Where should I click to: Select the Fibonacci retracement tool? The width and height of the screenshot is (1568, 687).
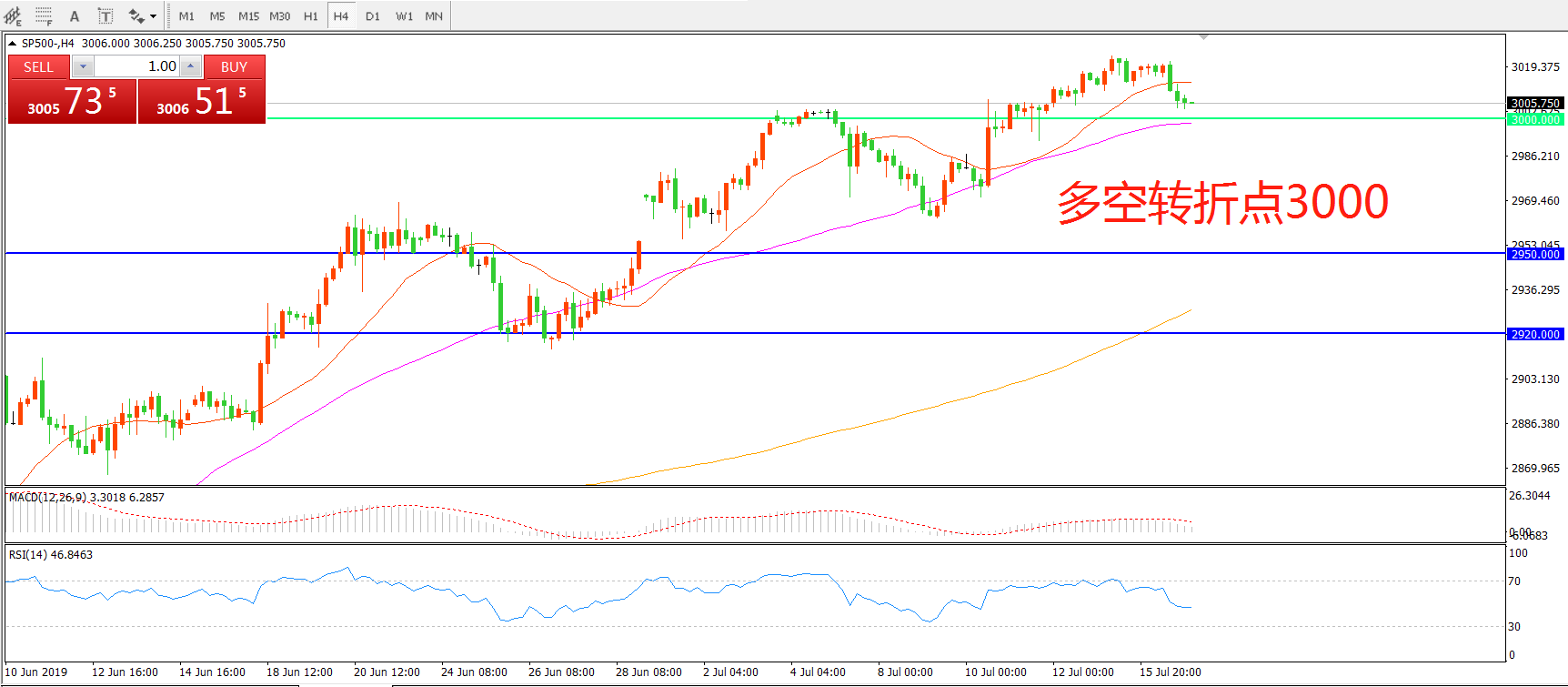44,15
